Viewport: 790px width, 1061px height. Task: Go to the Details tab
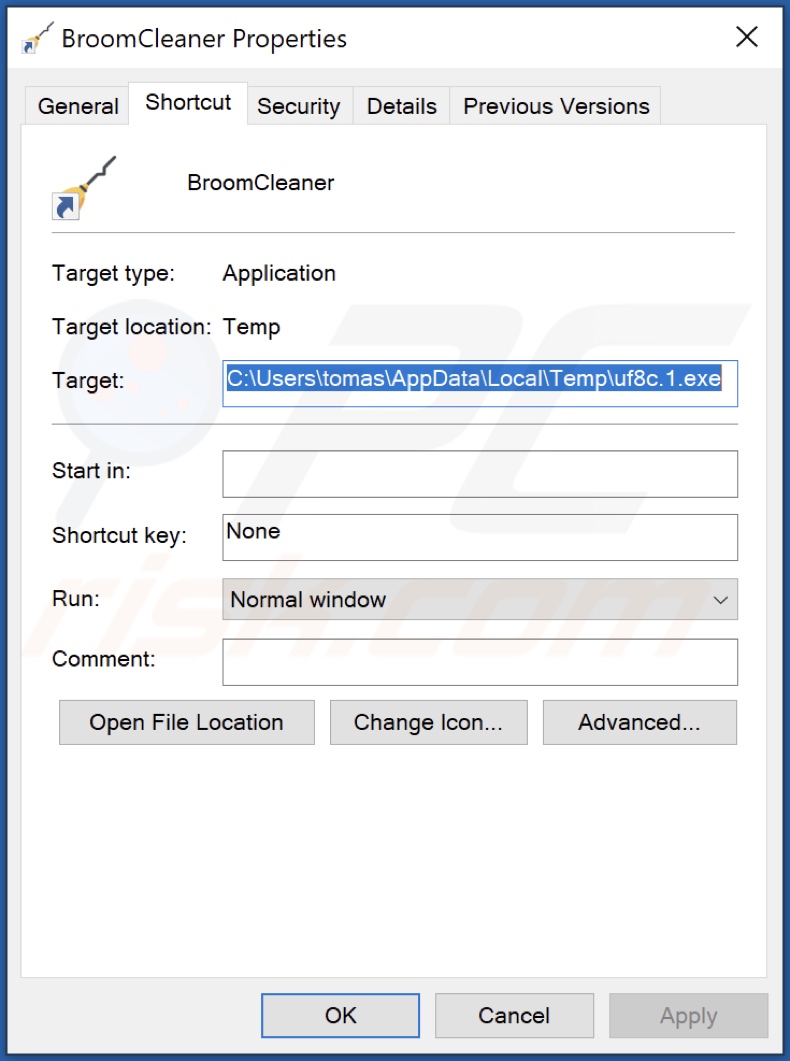[x=401, y=106]
